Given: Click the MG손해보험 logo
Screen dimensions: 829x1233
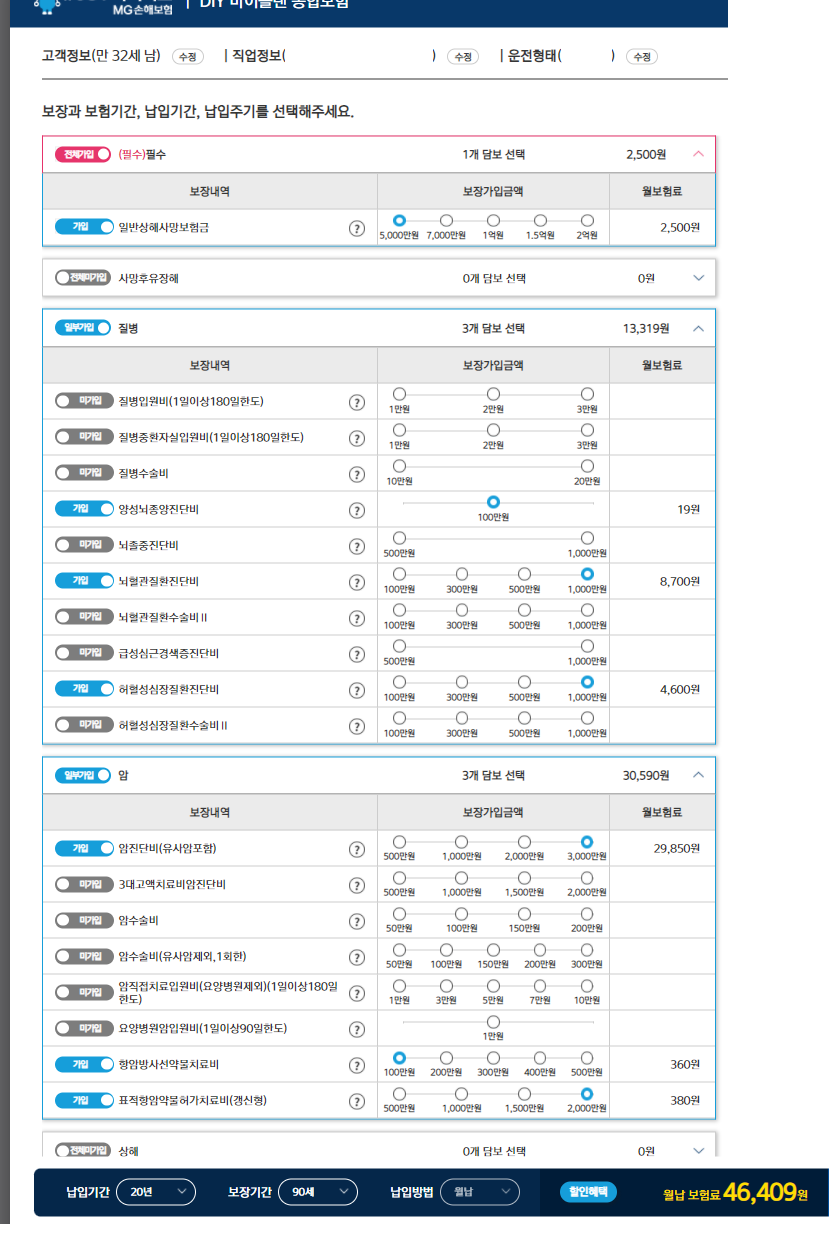Looking at the screenshot, I should pyautogui.click(x=104, y=7).
